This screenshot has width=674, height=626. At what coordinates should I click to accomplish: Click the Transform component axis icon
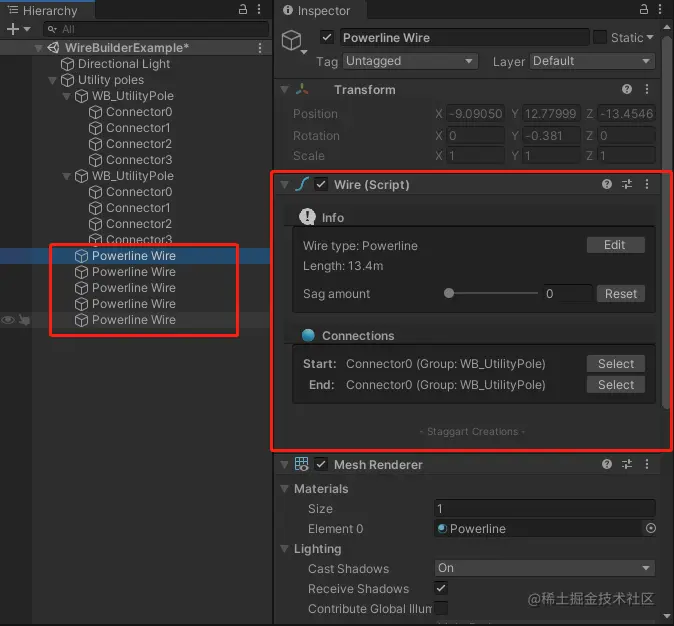click(x=302, y=89)
